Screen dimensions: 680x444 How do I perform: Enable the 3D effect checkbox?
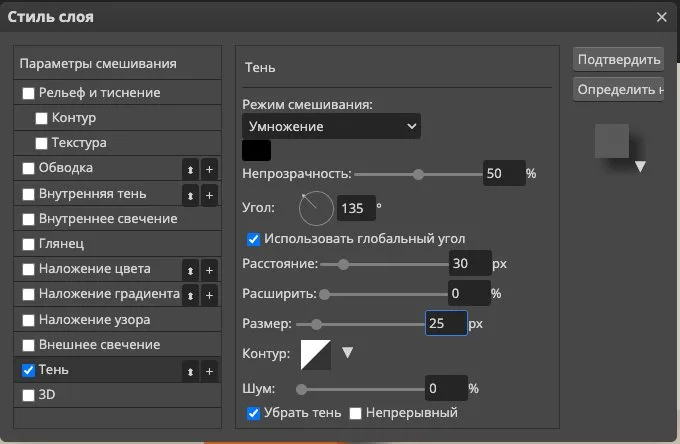click(x=29, y=395)
